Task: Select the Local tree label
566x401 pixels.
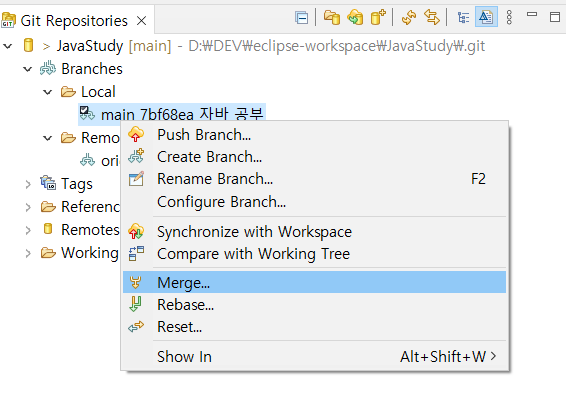Action: pos(98,92)
